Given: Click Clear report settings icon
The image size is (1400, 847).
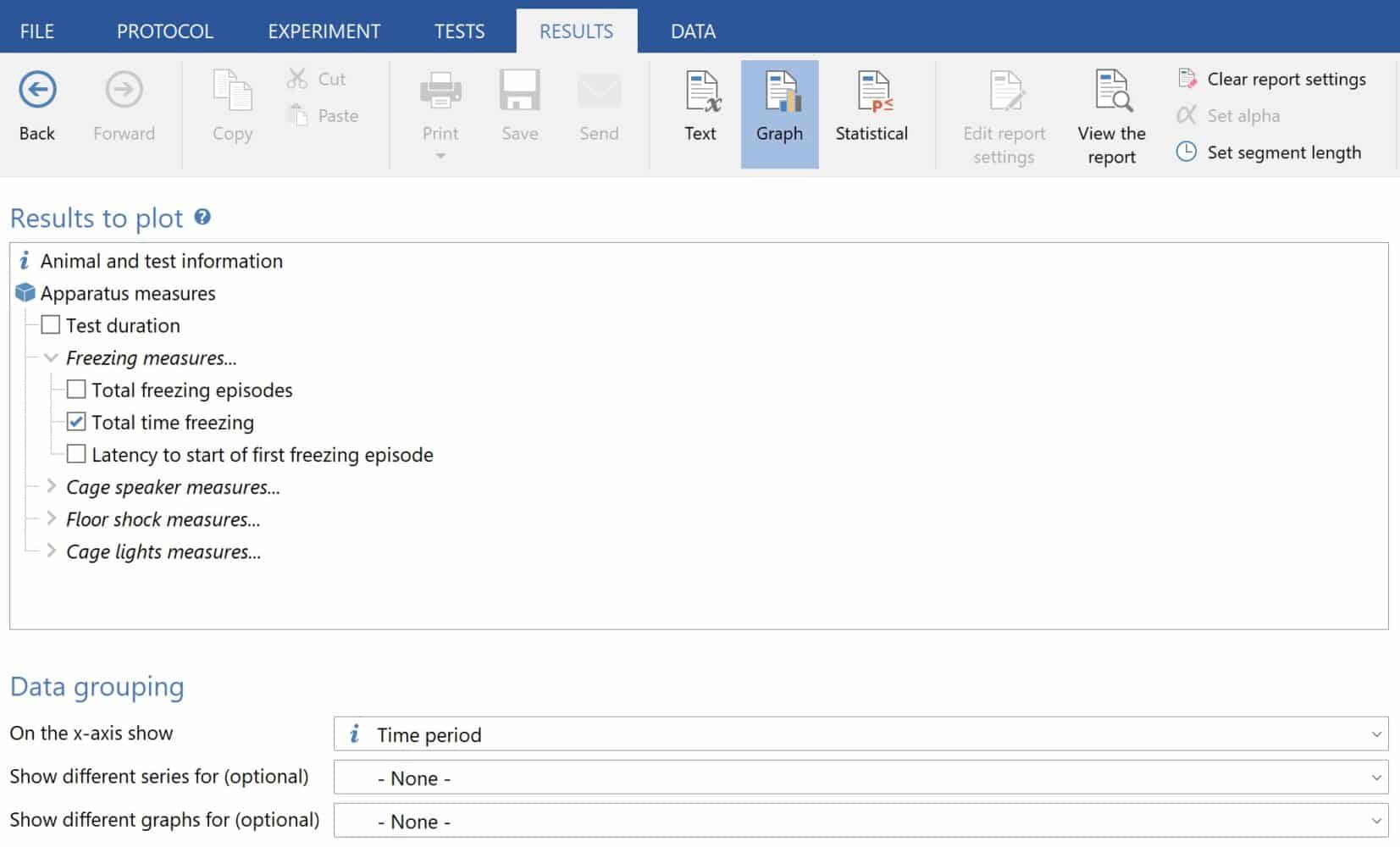Looking at the screenshot, I should [1187, 79].
